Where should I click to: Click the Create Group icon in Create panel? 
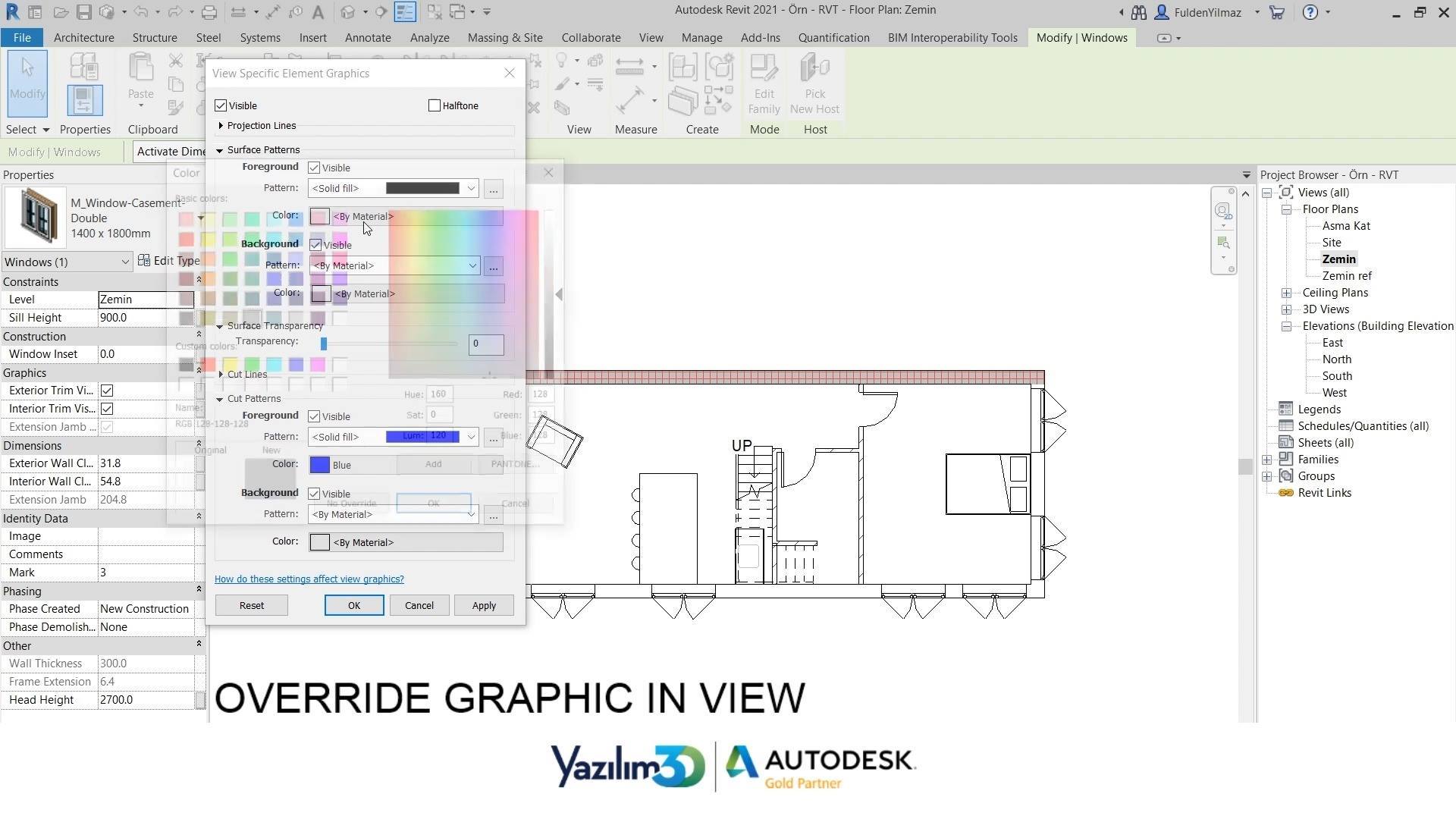tap(719, 66)
